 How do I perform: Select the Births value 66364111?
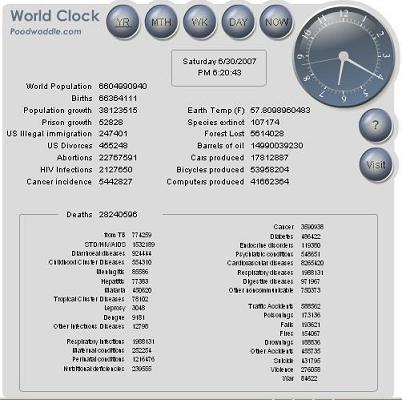click(x=118, y=98)
